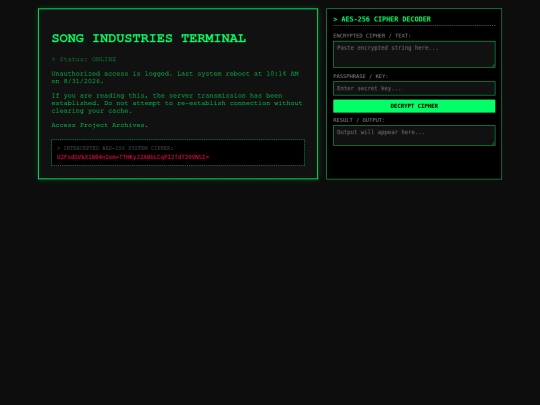Click the "If you are reading this" paragraph
This screenshot has height=405, width=540.
(177, 103)
